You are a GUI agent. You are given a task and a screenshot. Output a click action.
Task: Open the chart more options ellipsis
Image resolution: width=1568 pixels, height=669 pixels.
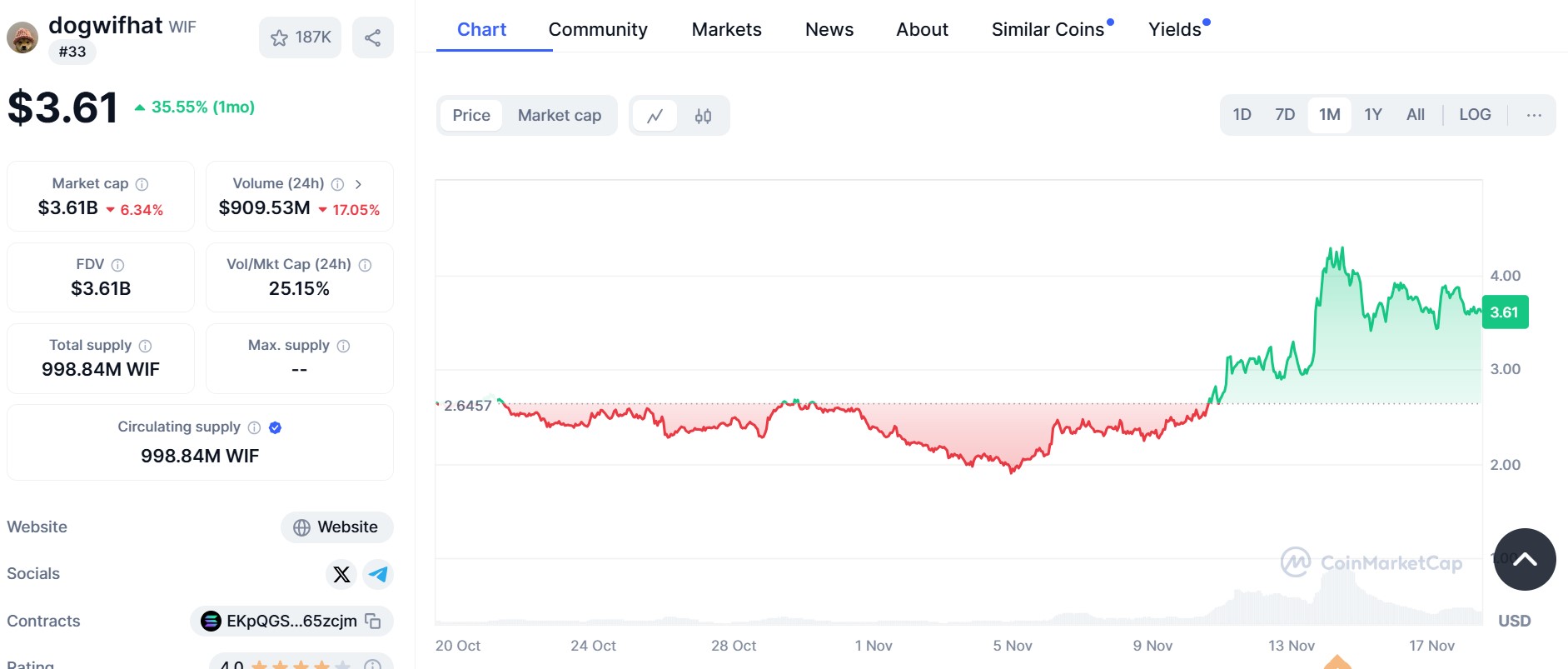coord(1534,115)
